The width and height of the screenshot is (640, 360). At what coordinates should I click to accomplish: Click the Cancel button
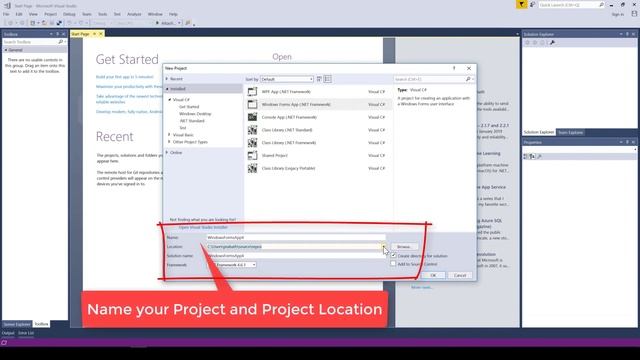pyautogui.click(x=460, y=276)
